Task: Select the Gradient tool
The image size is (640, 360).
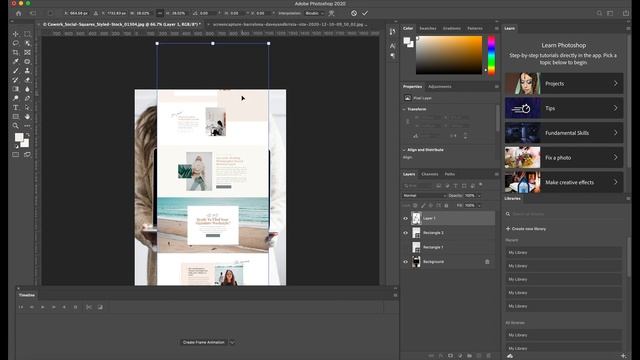Action: (16, 89)
